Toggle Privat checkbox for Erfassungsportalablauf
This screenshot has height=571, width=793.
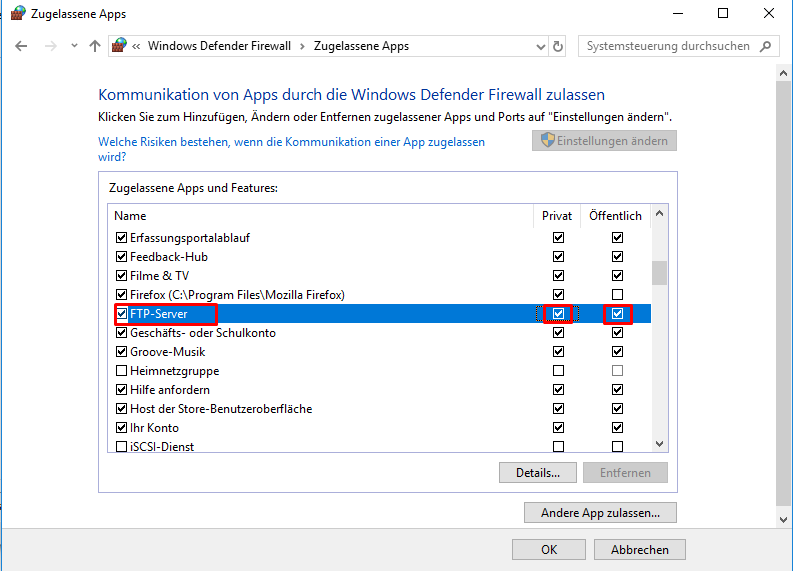pyautogui.click(x=558, y=238)
